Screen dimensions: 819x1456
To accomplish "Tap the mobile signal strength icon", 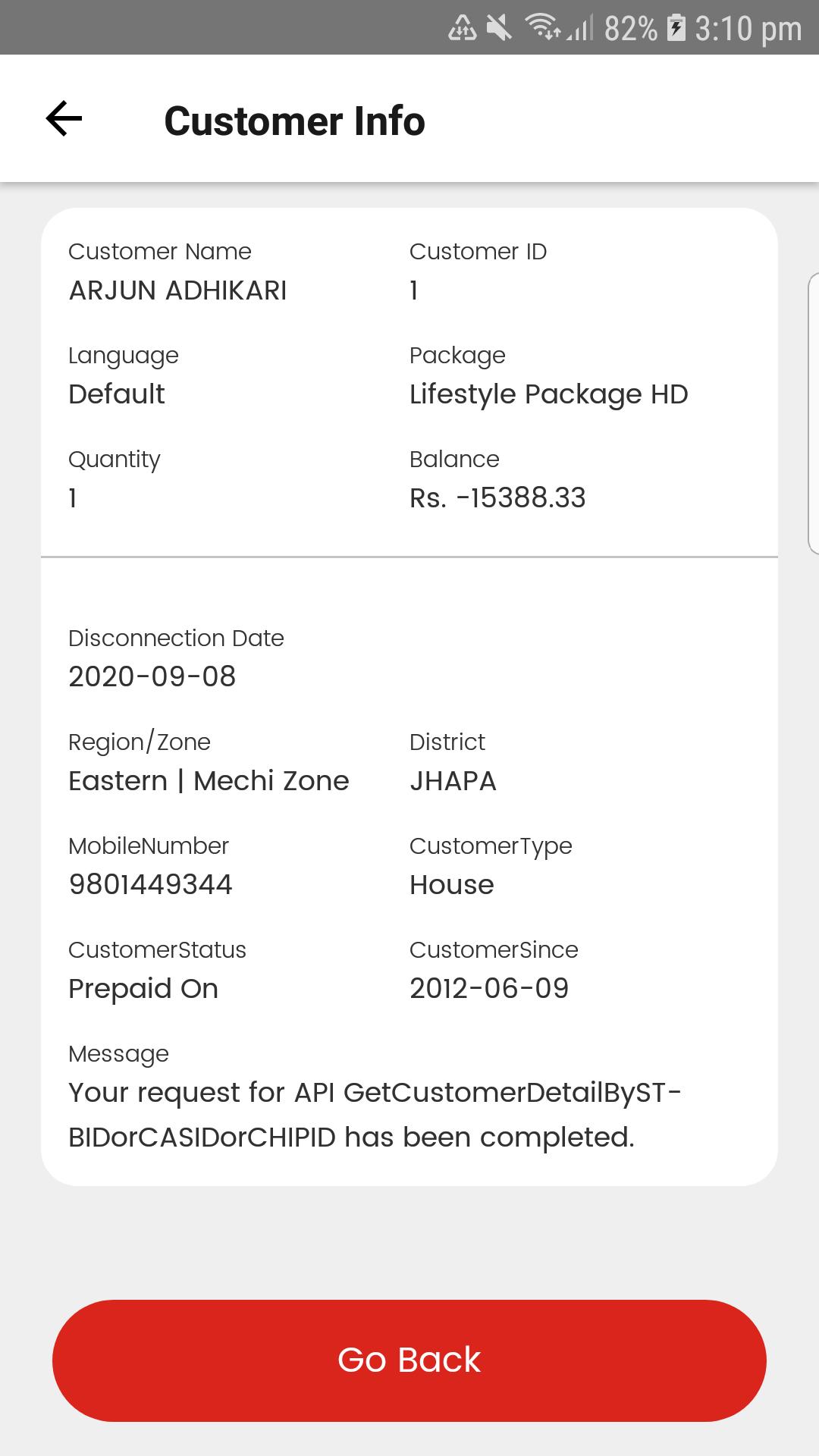I will [x=580, y=29].
